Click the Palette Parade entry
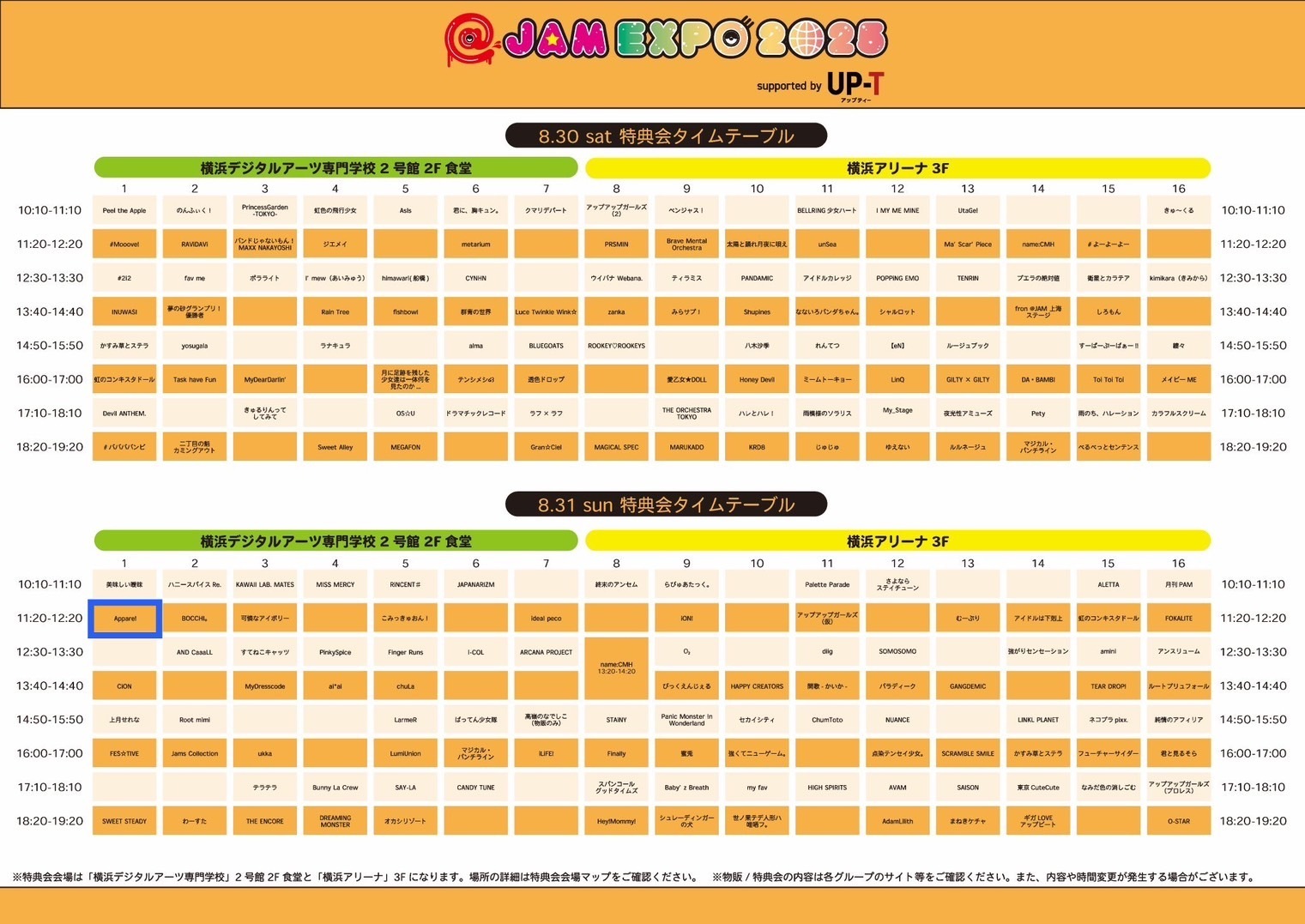1305x924 pixels. [x=828, y=584]
